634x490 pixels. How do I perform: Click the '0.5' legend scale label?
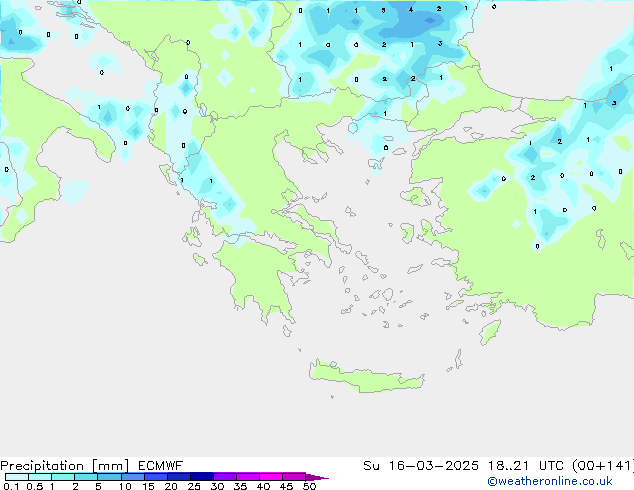(35, 486)
